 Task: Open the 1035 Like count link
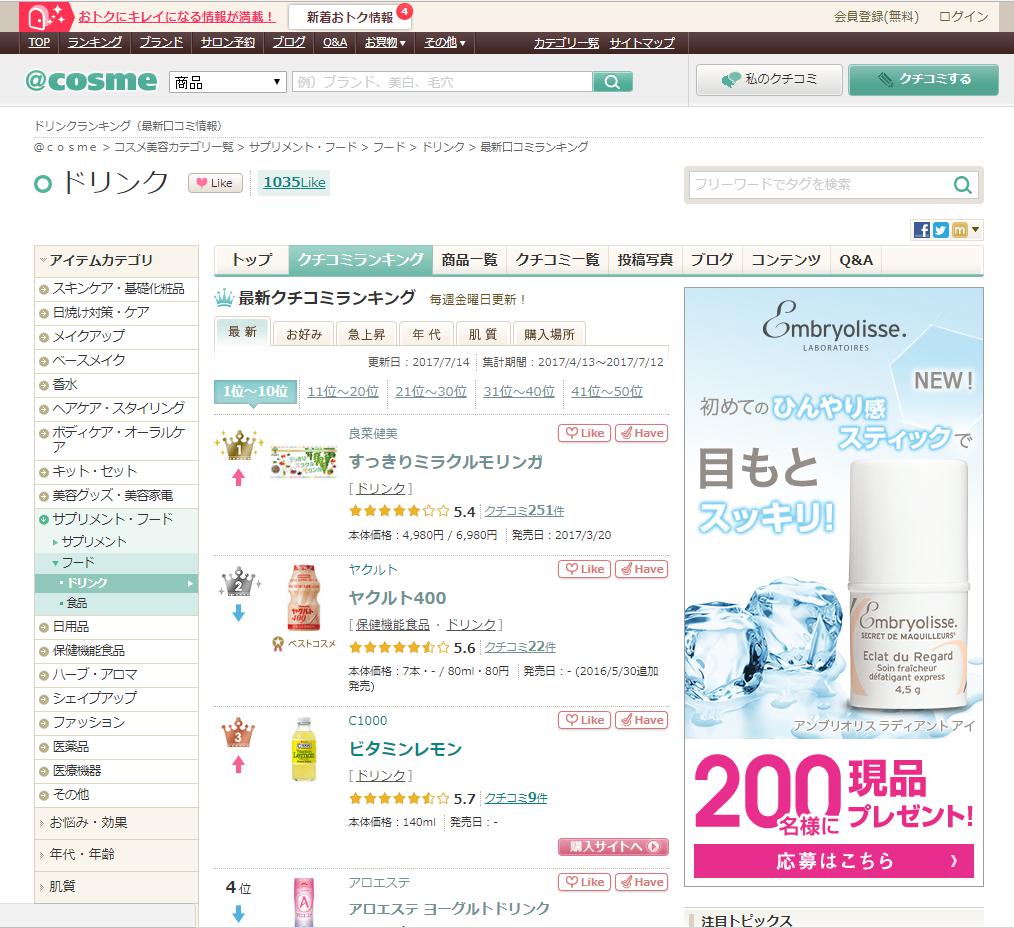pos(294,183)
